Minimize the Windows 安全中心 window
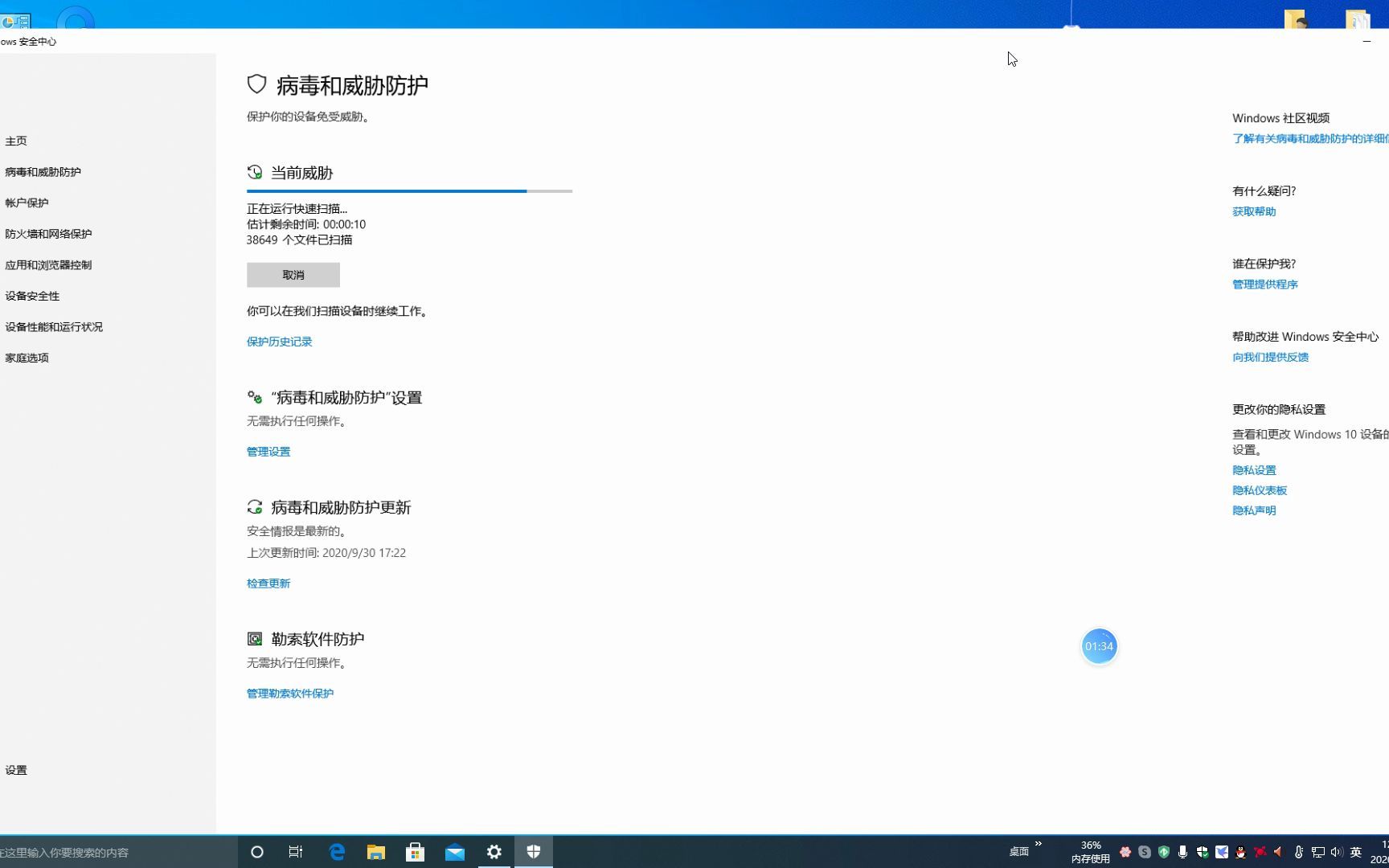This screenshot has height=868, width=1389. [x=1366, y=41]
